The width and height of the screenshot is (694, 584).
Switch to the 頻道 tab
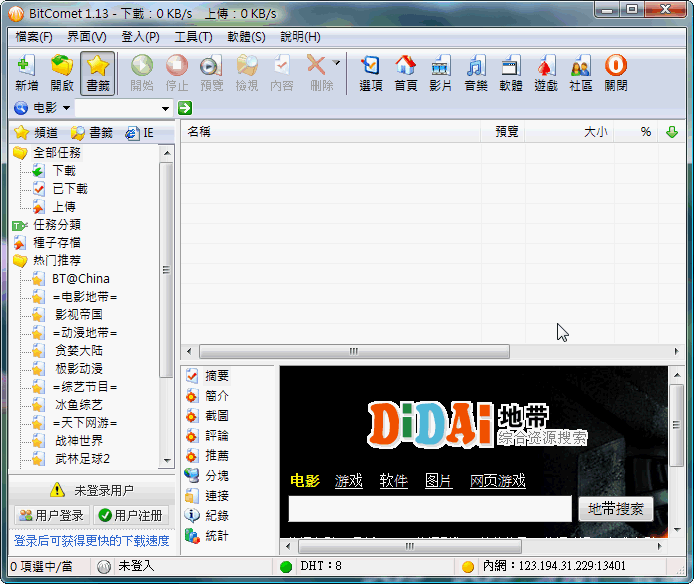36,132
